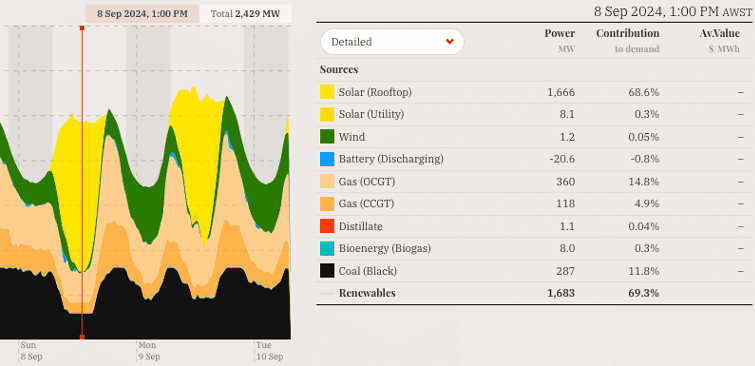
Task: Click the 14.8% Gas OCGT contribution value
Action: [644, 182]
